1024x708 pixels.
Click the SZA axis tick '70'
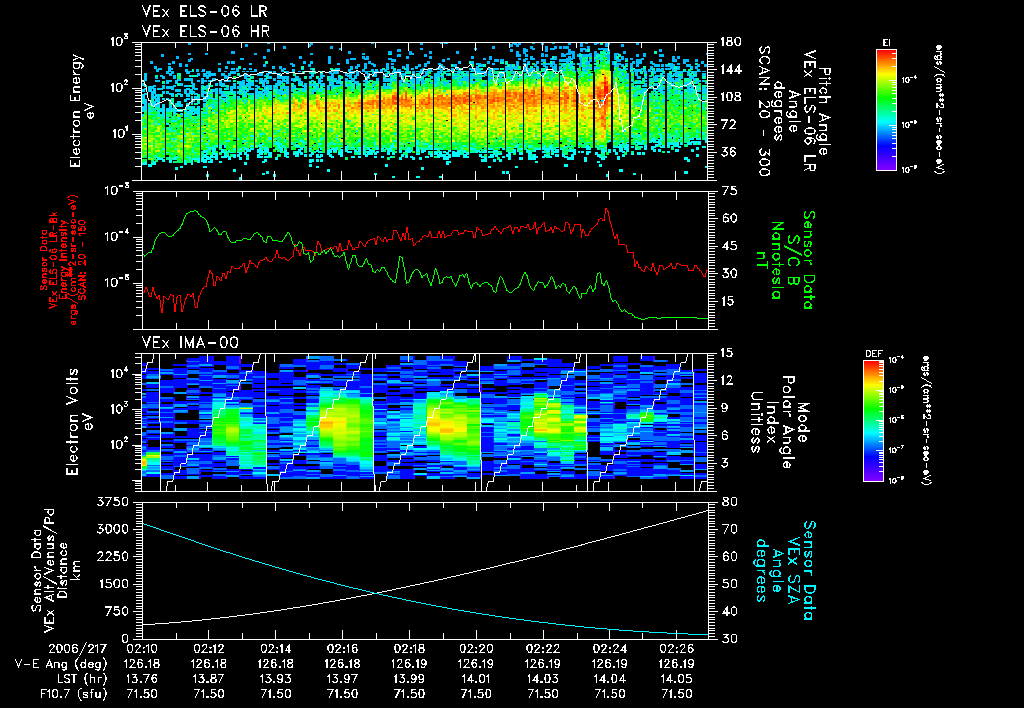point(730,529)
